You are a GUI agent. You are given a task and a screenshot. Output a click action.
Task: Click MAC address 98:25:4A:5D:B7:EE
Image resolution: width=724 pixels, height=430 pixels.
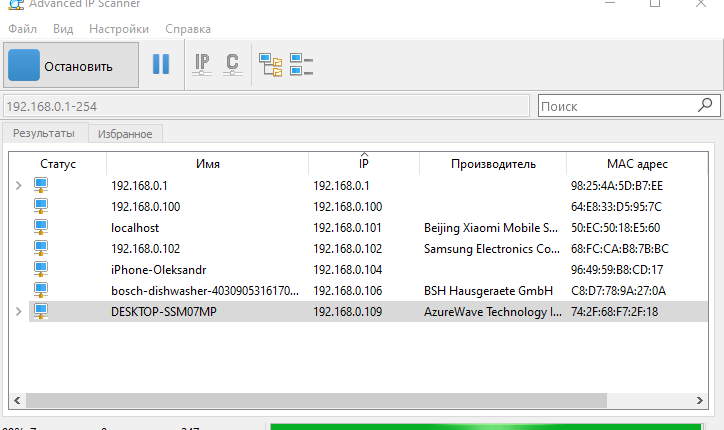click(x=616, y=186)
